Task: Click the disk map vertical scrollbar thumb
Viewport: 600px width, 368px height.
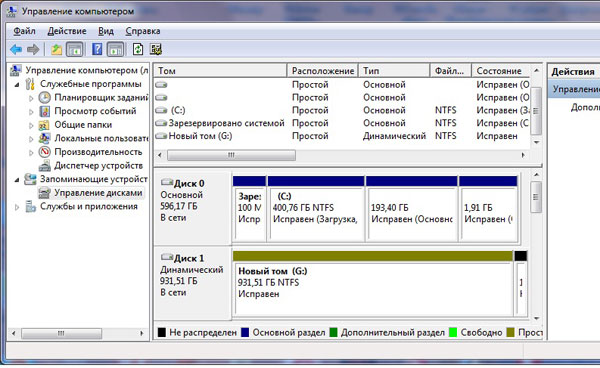Action: [536, 197]
